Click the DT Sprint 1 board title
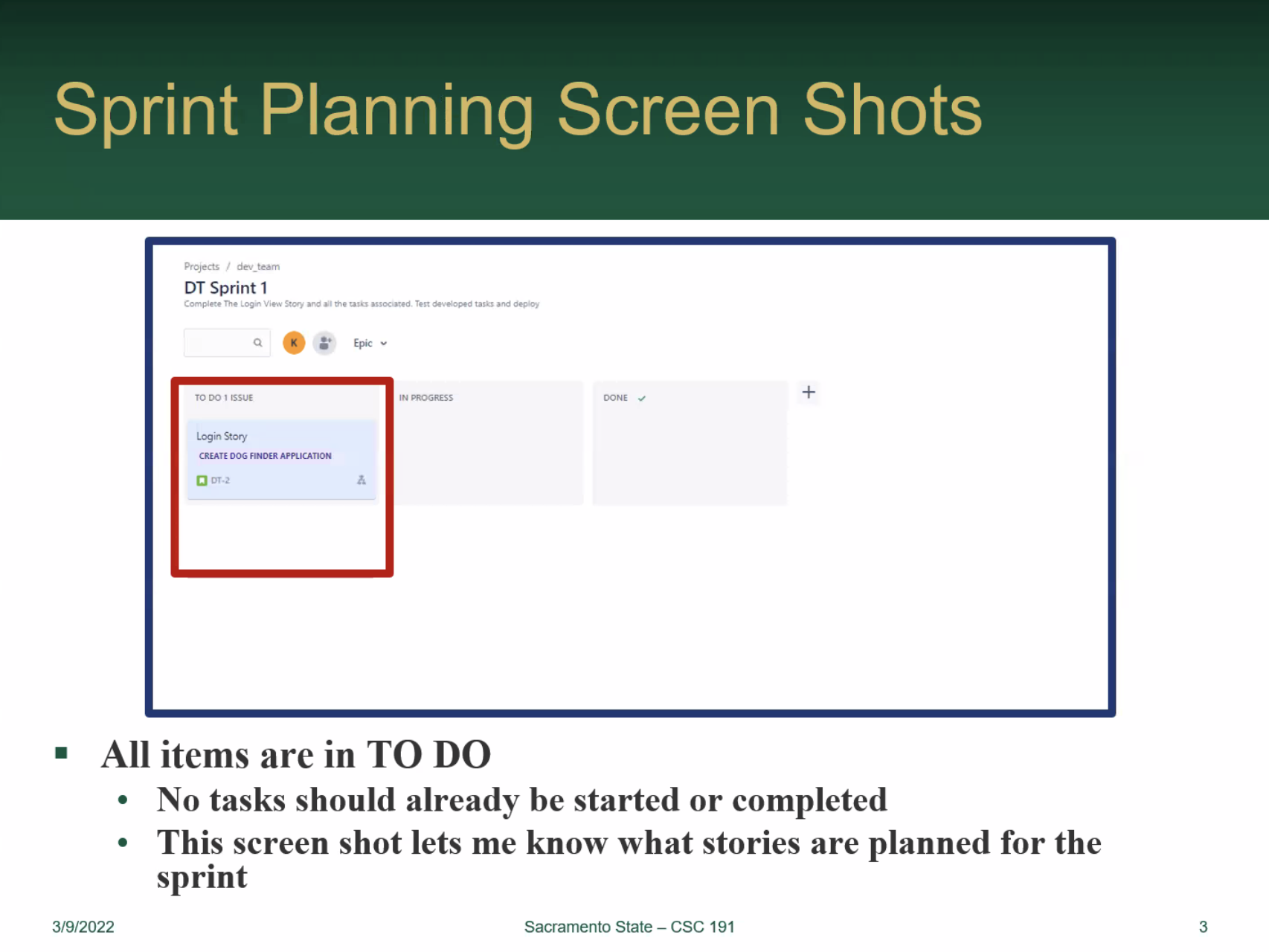The width and height of the screenshot is (1269, 952). [225, 288]
